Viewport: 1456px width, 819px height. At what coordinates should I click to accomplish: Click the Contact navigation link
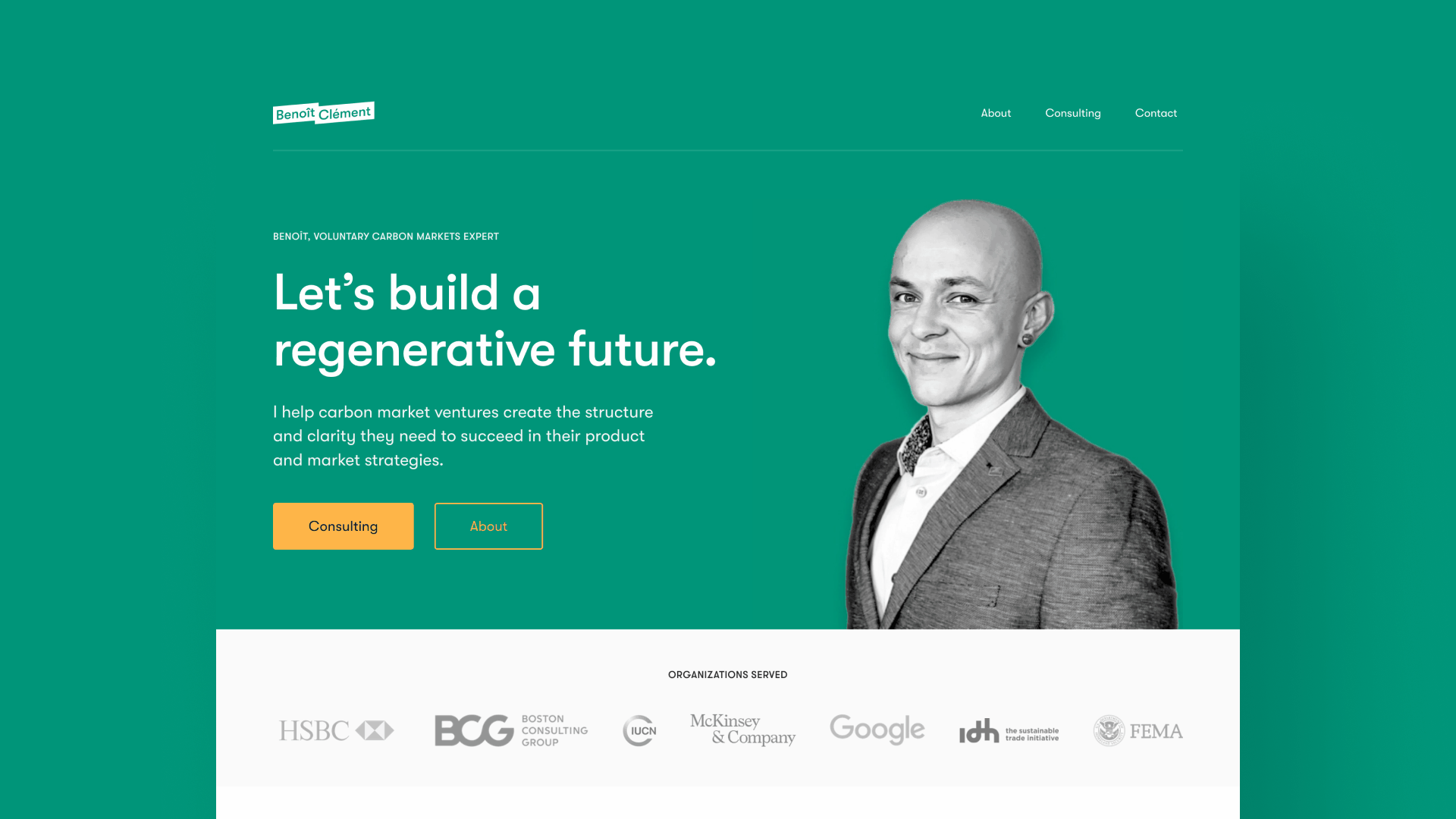pos(1156,113)
